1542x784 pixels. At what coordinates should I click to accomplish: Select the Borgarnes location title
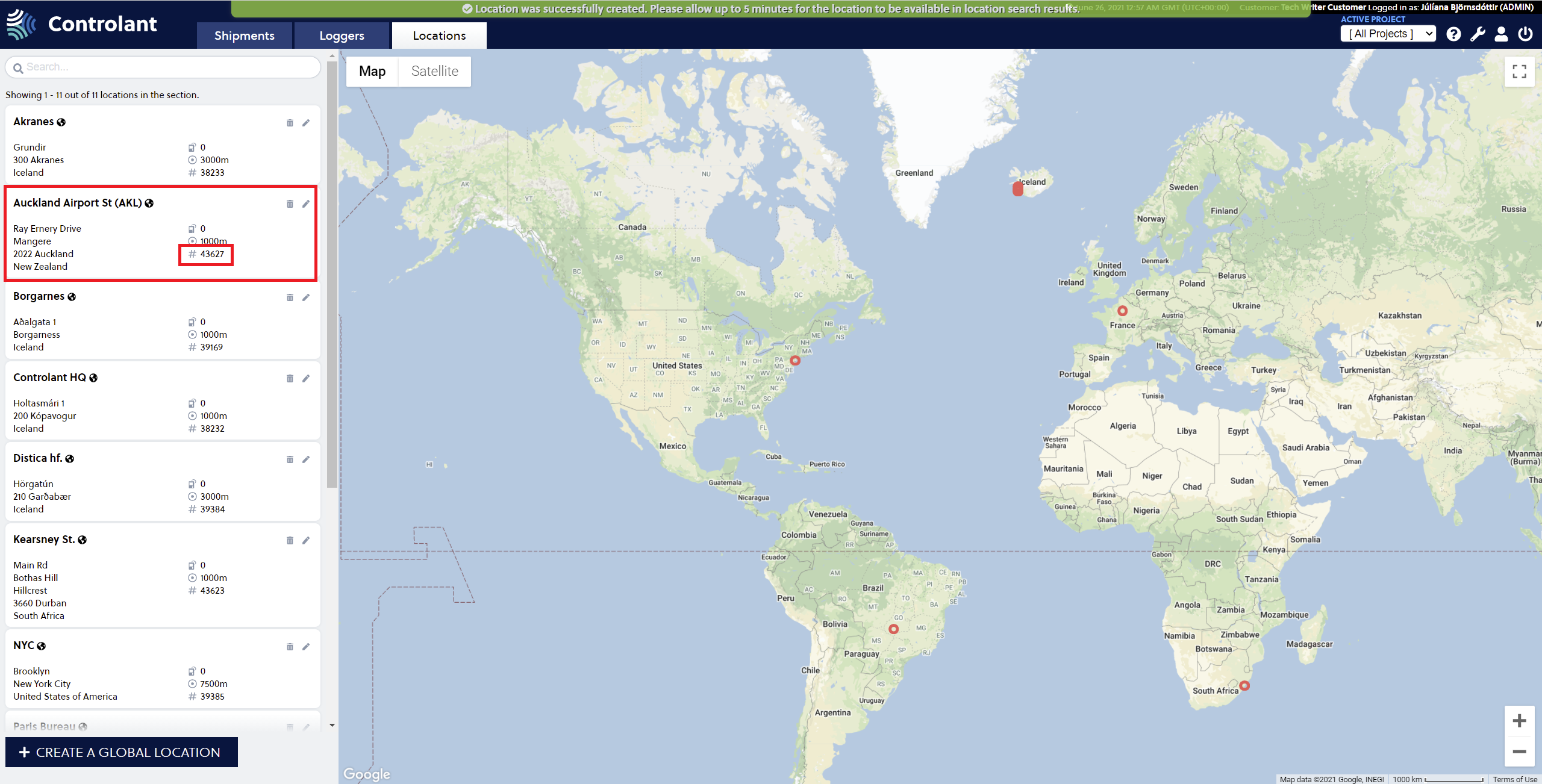(x=39, y=296)
